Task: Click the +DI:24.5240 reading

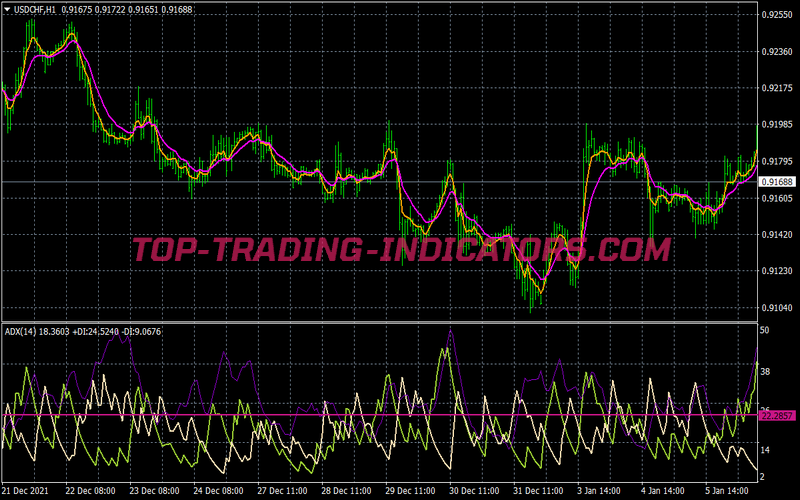Action: pyautogui.click(x=95, y=332)
